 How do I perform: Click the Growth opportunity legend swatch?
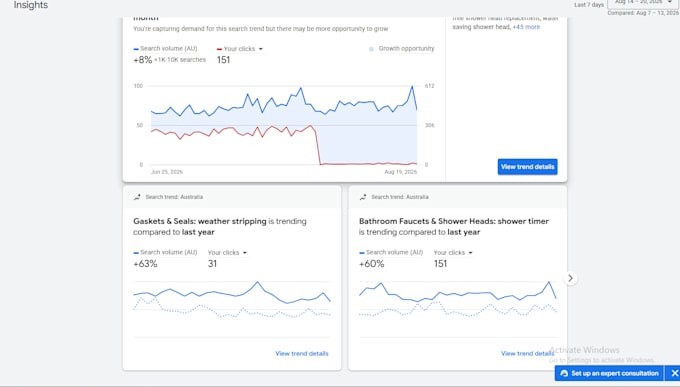(x=371, y=49)
